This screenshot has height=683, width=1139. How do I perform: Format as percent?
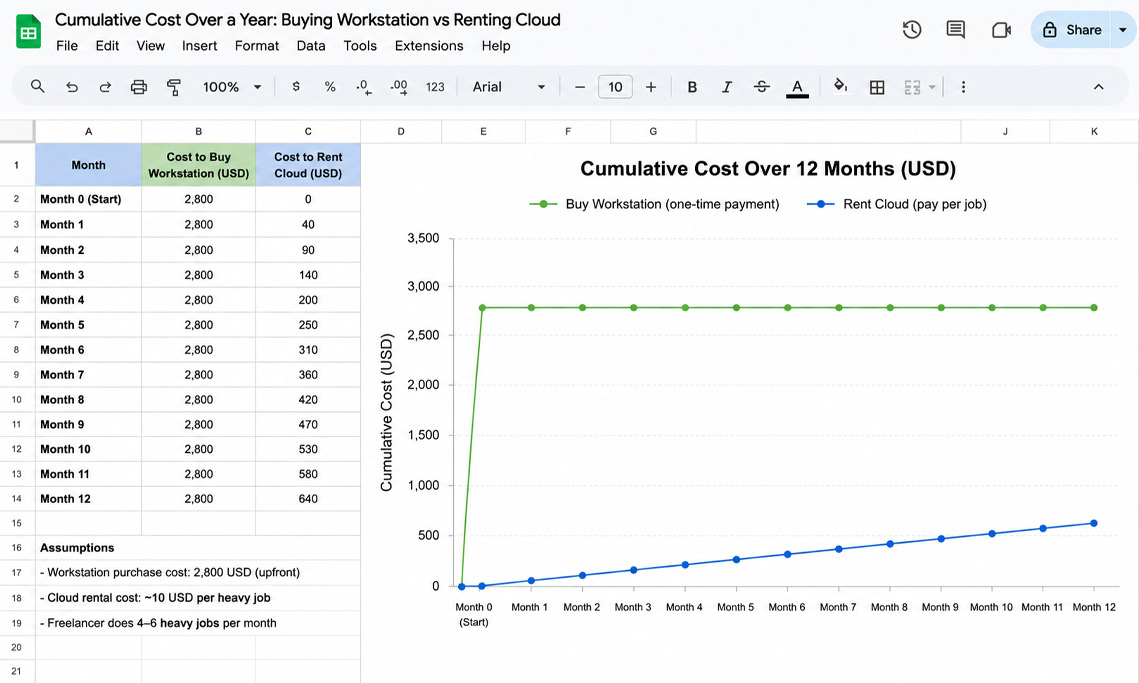(330, 86)
